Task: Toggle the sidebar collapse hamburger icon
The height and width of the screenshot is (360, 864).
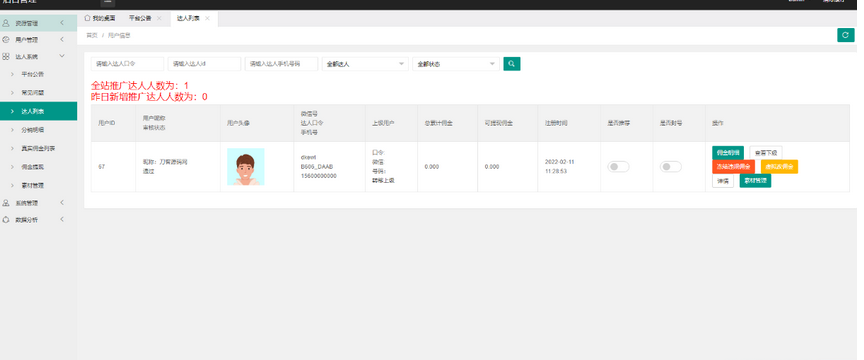Action: tap(107, 2)
